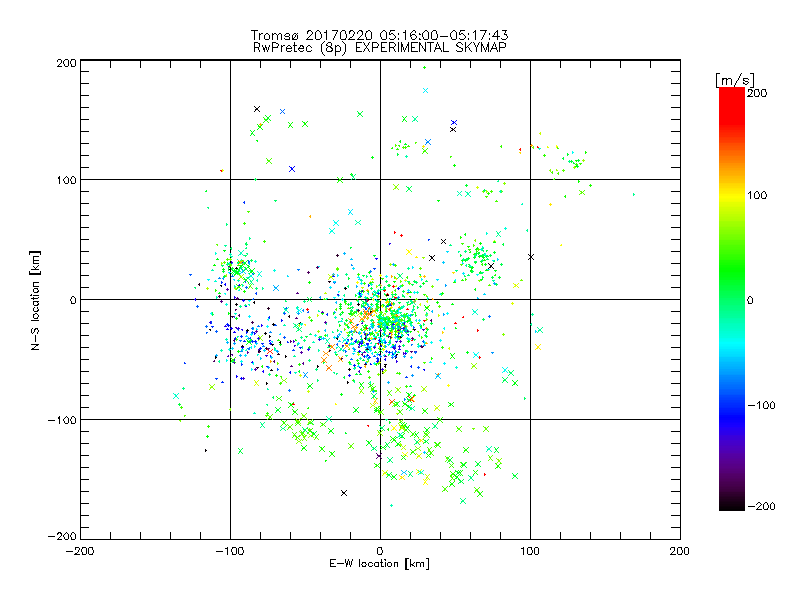Click the subtitle 'RwPretec (8p) EXPERIMENTAL SKYMAP'

(x=380, y=48)
